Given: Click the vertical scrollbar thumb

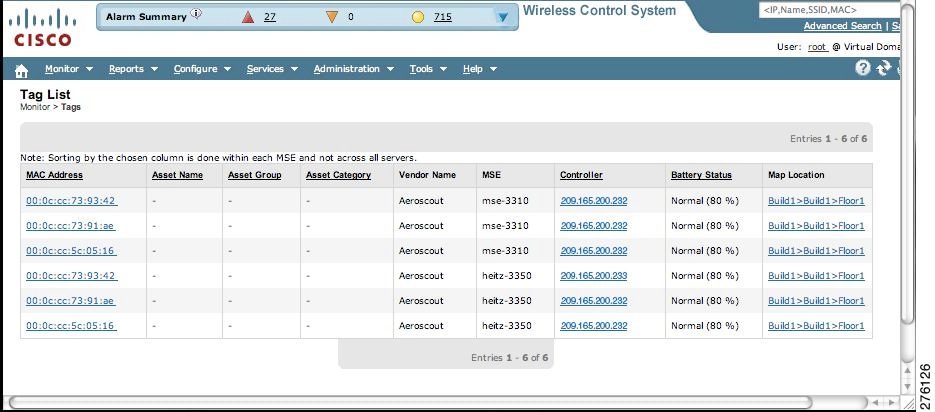Looking at the screenshot, I should (x=907, y=164).
